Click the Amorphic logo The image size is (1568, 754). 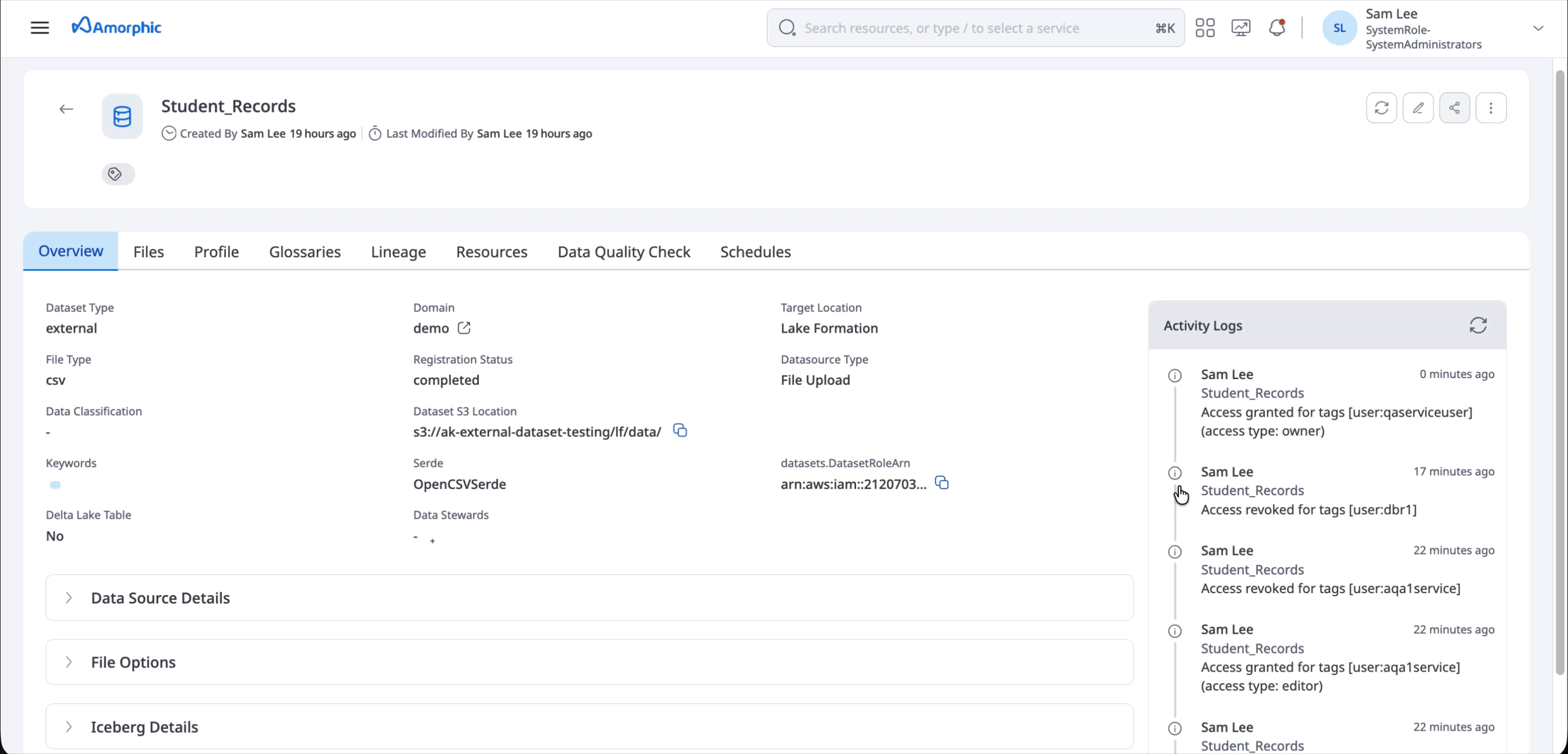[116, 26]
